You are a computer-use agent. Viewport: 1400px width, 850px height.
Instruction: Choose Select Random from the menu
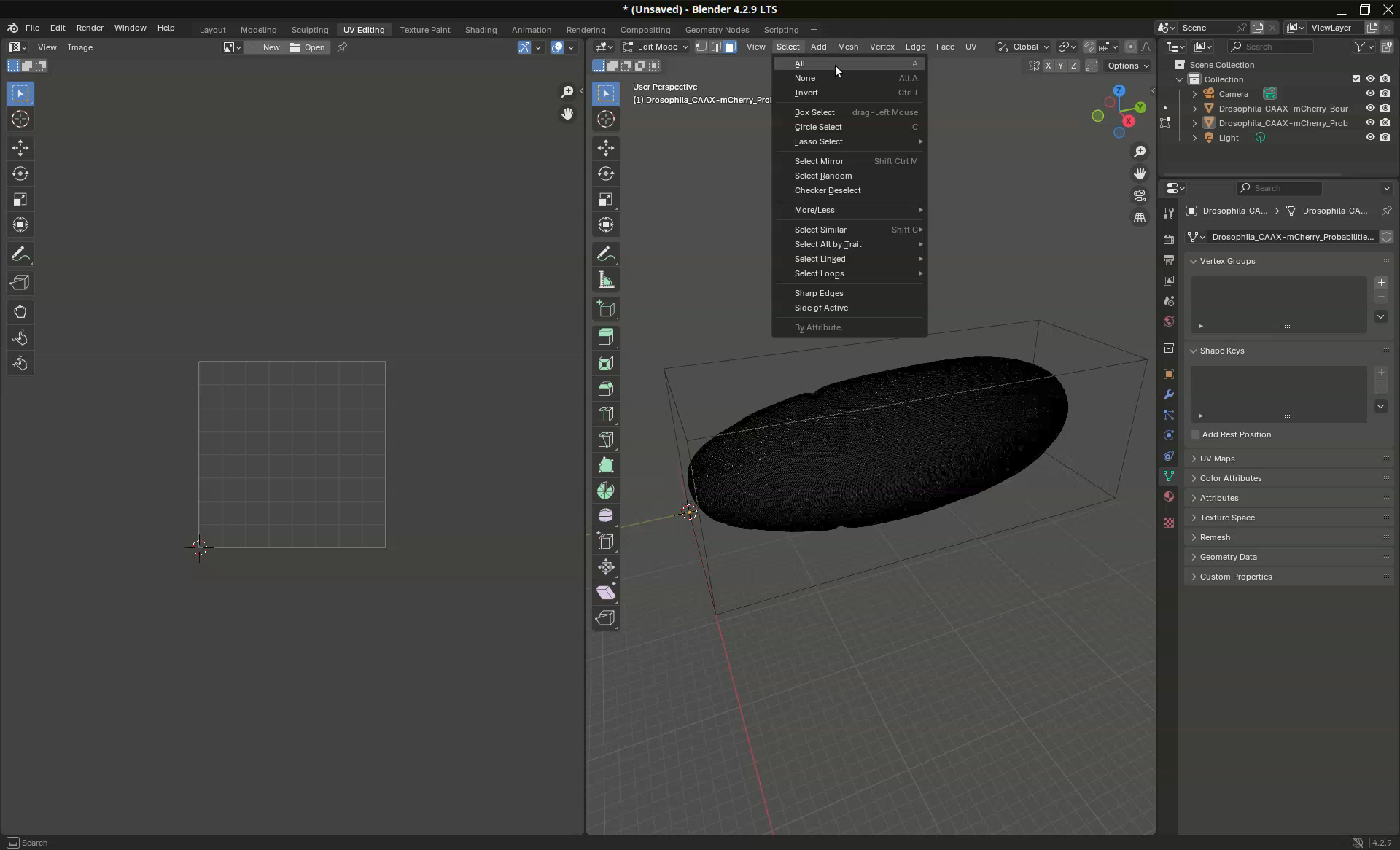coord(822,176)
